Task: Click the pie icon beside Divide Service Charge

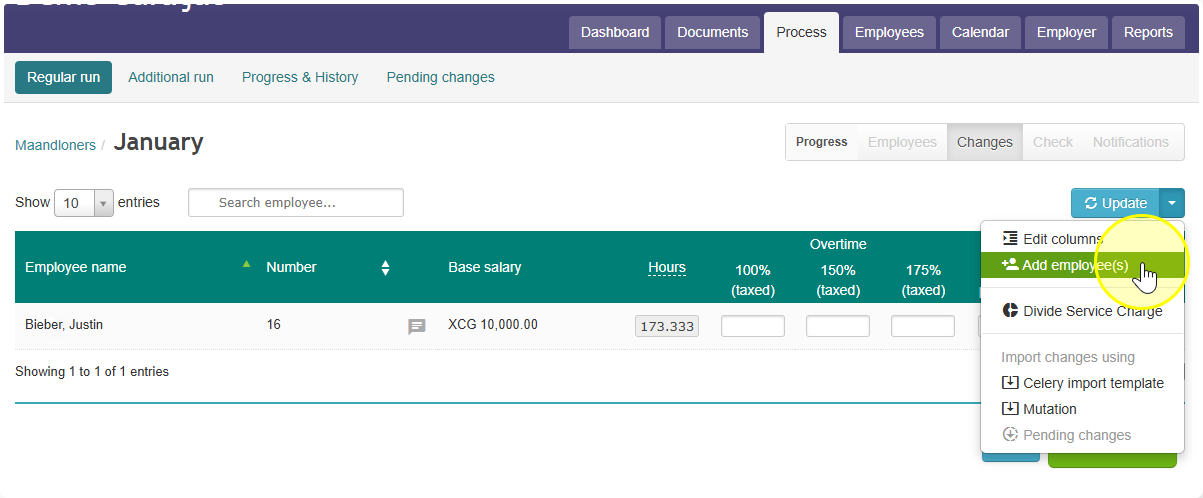Action: point(1010,310)
